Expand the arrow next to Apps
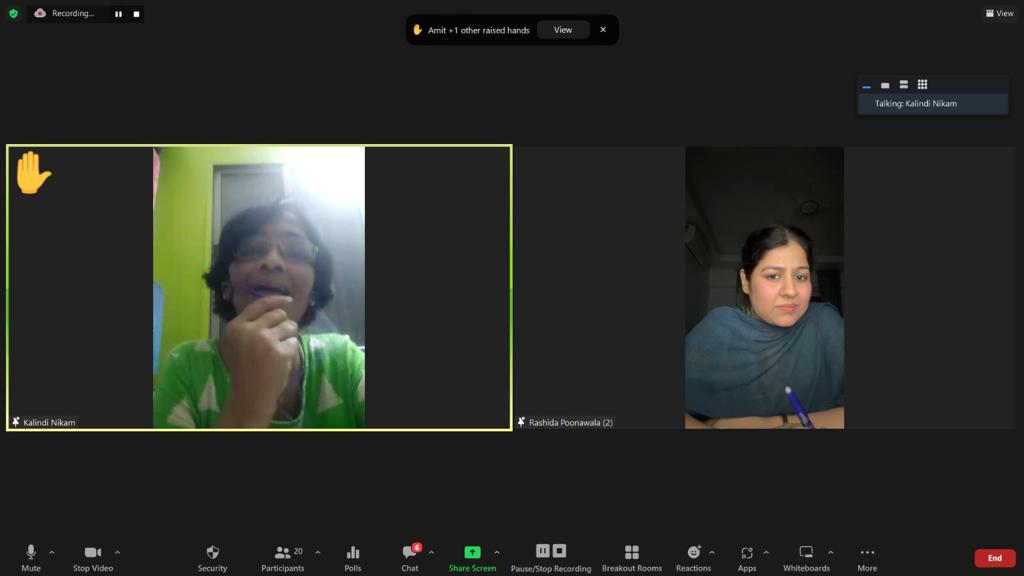 [x=766, y=552]
